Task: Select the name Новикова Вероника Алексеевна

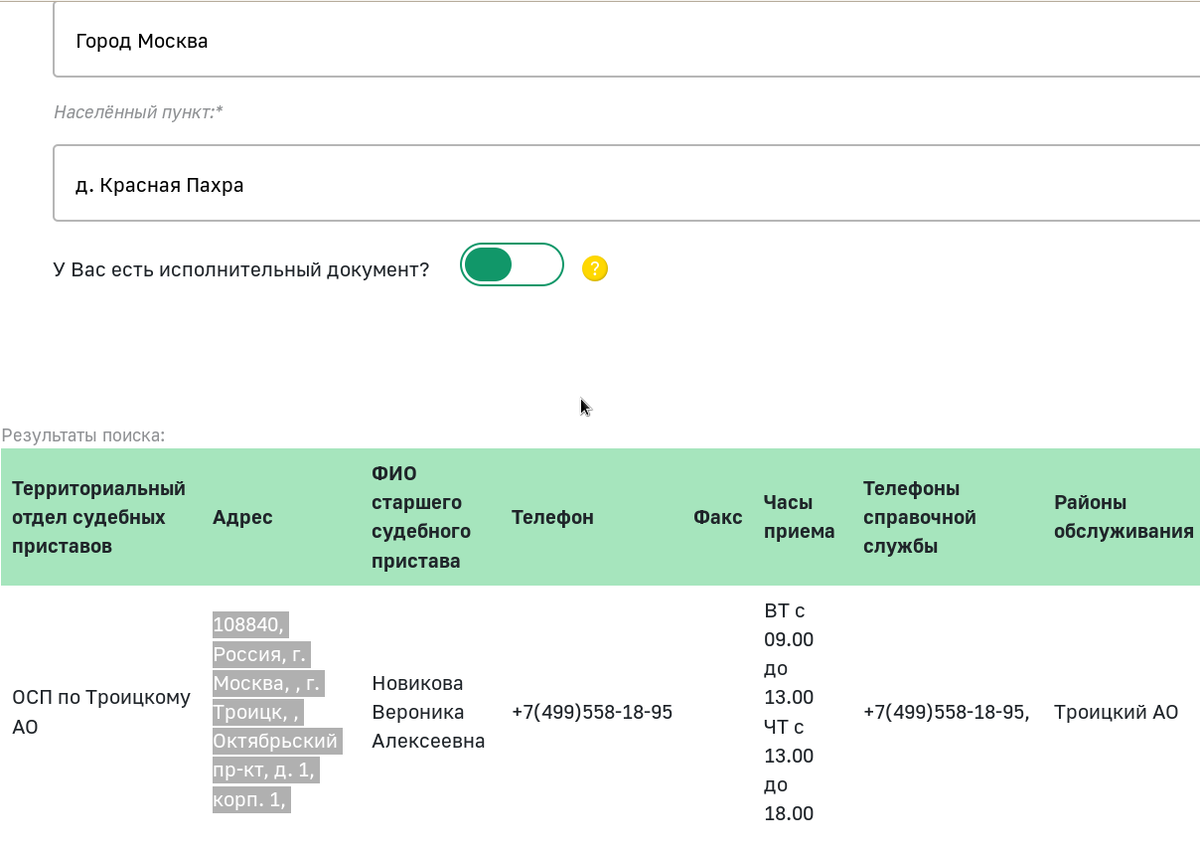Action: click(x=428, y=712)
